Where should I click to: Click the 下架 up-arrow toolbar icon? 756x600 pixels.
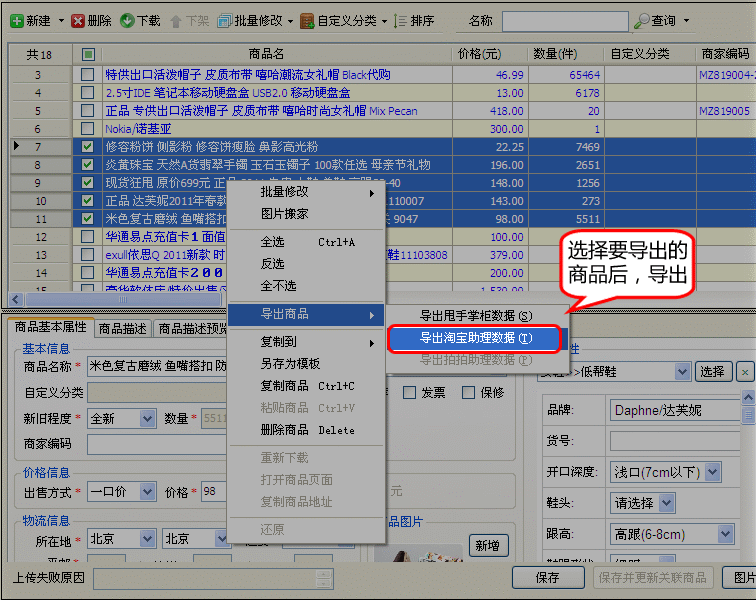tap(176, 21)
